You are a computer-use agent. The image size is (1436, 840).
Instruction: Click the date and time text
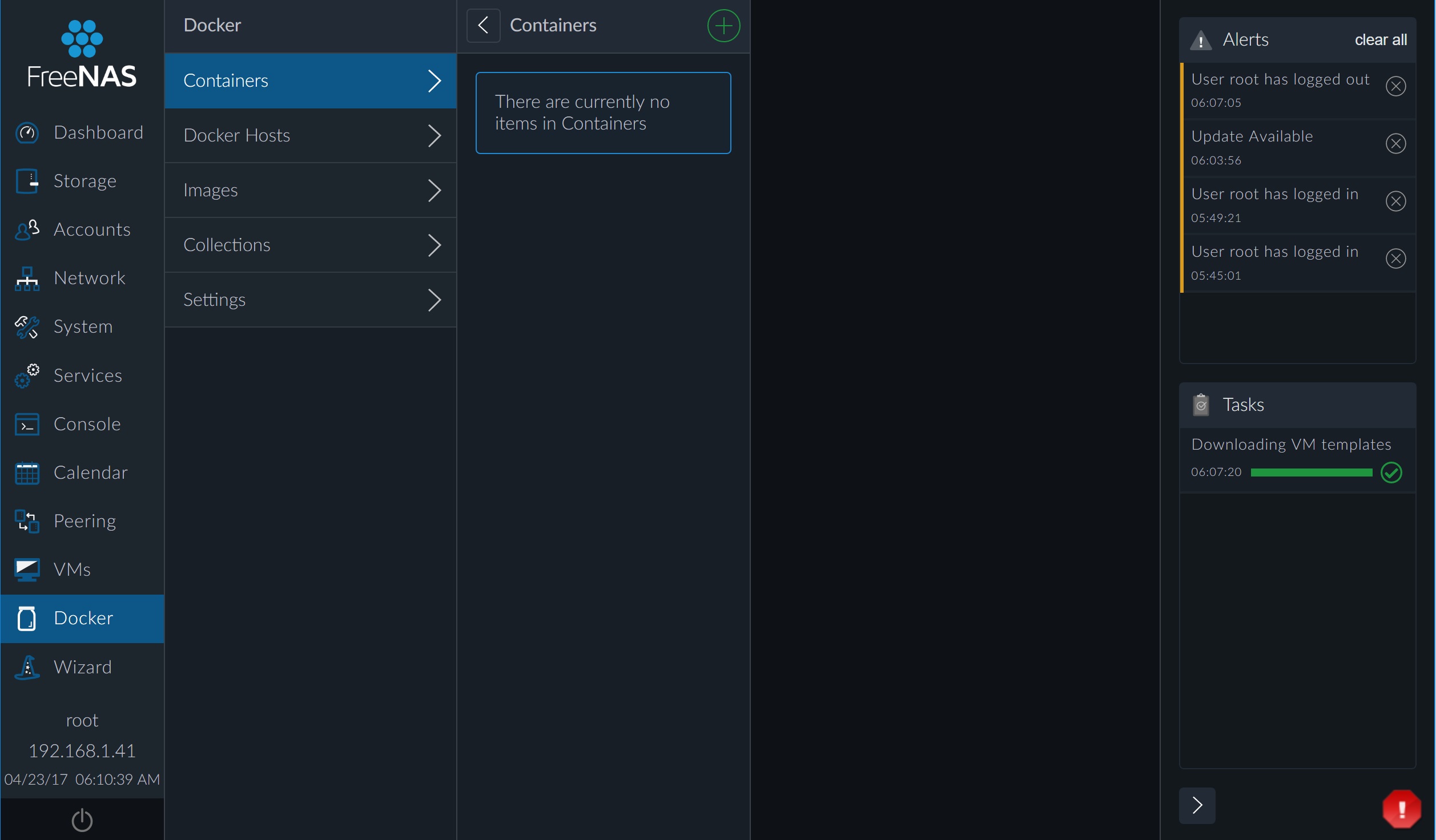pyautogui.click(x=82, y=780)
